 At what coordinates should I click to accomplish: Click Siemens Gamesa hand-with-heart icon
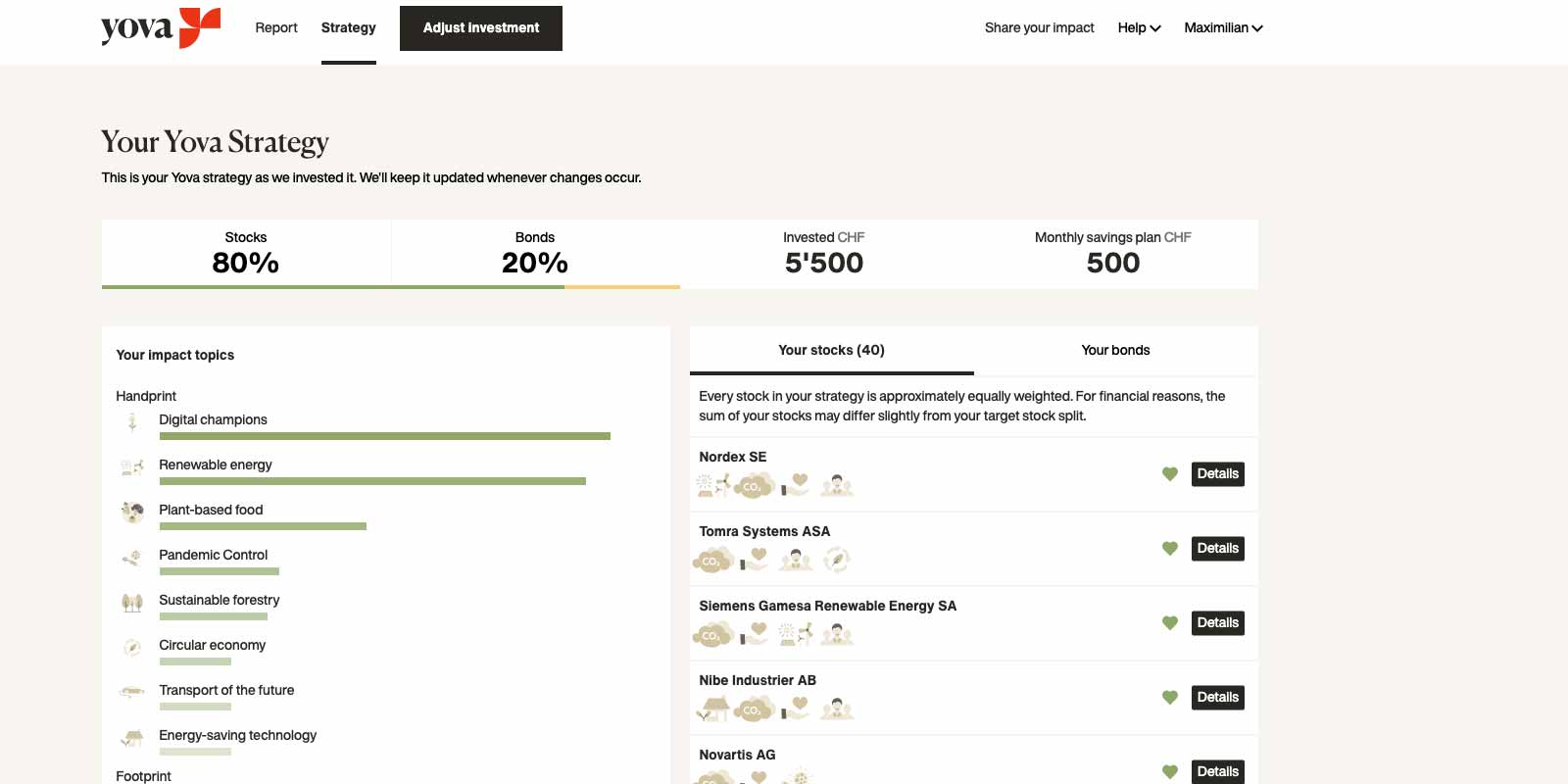[754, 633]
